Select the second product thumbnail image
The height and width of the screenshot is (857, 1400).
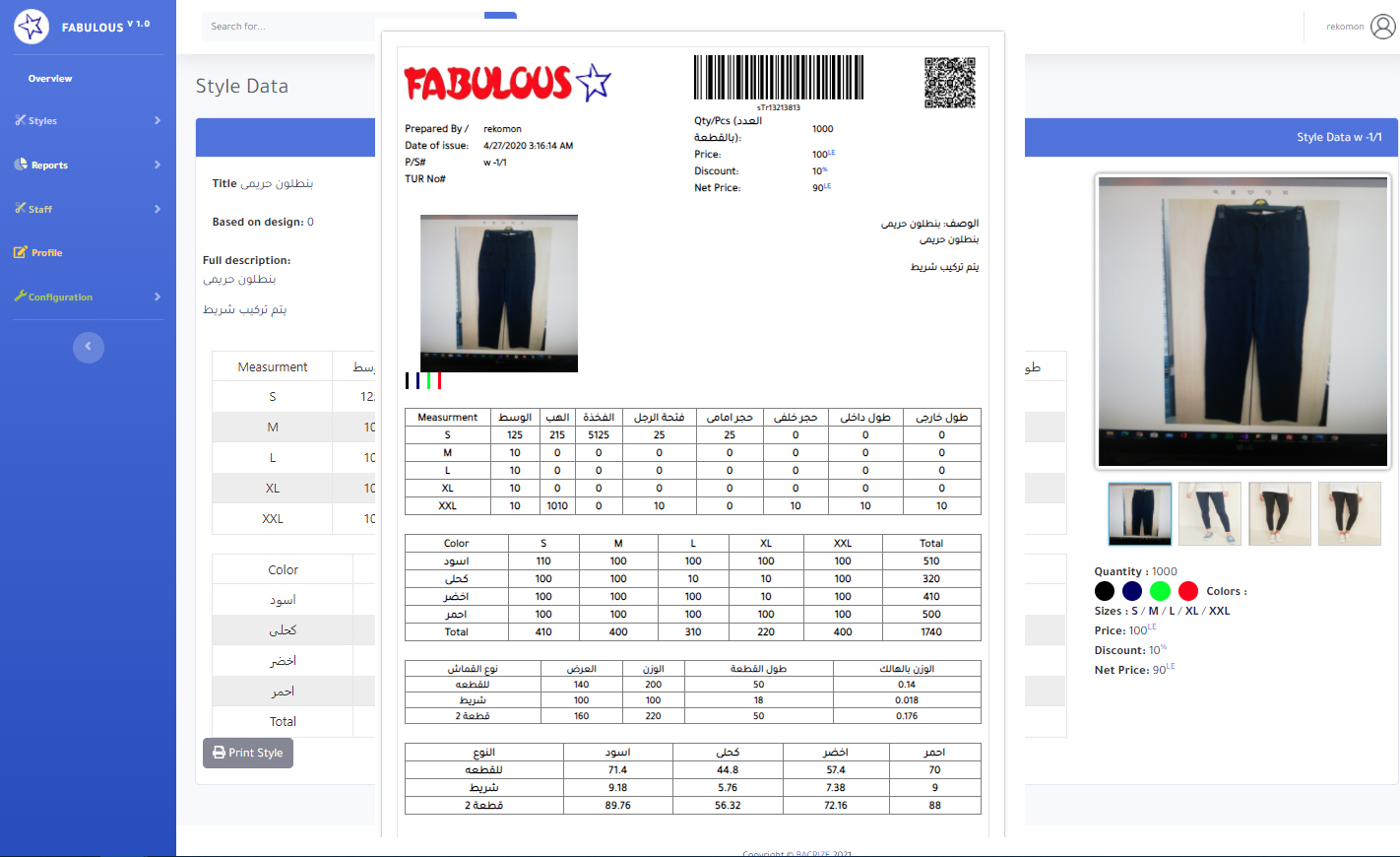tap(1209, 513)
